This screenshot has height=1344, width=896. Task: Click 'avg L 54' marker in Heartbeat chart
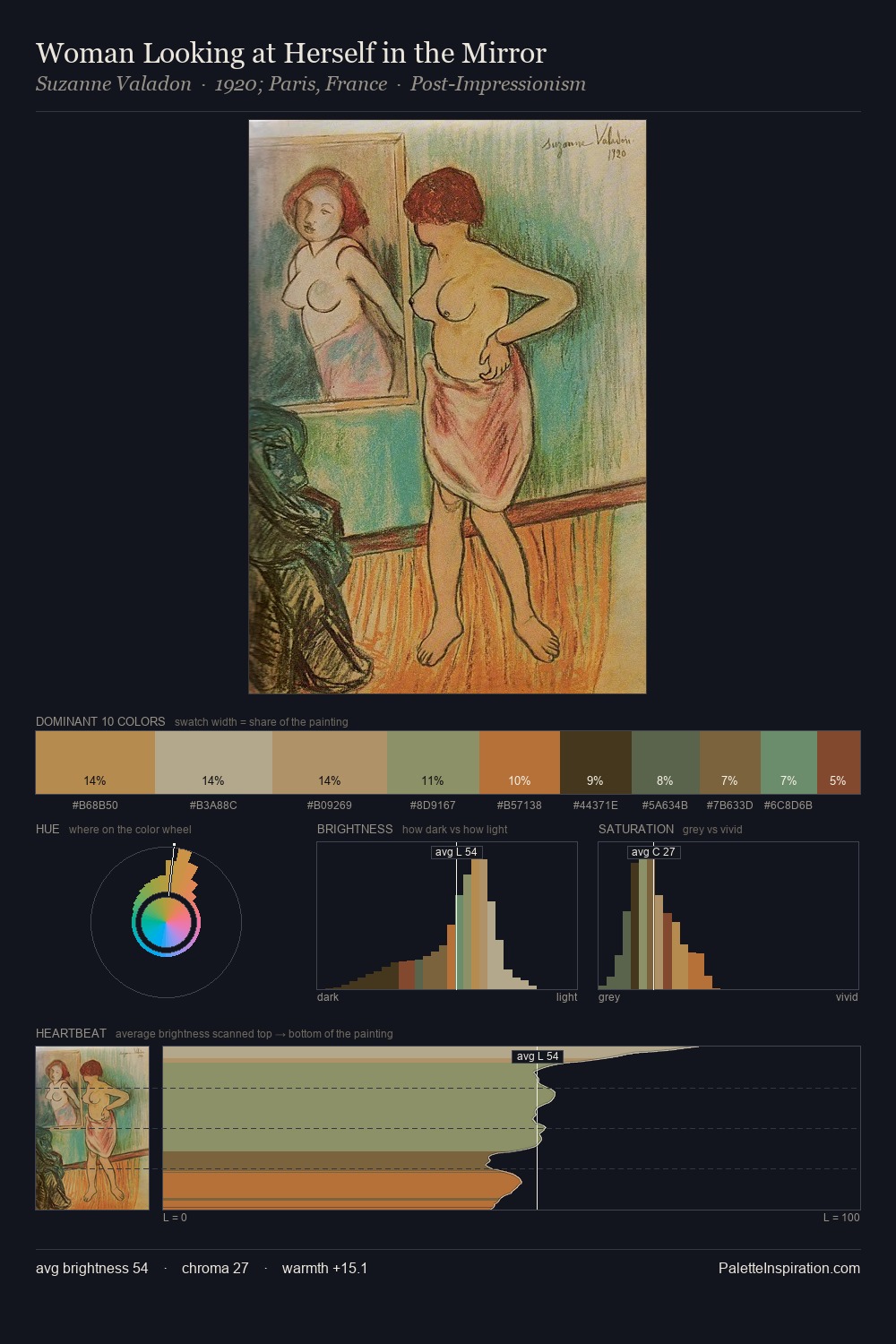[537, 1055]
